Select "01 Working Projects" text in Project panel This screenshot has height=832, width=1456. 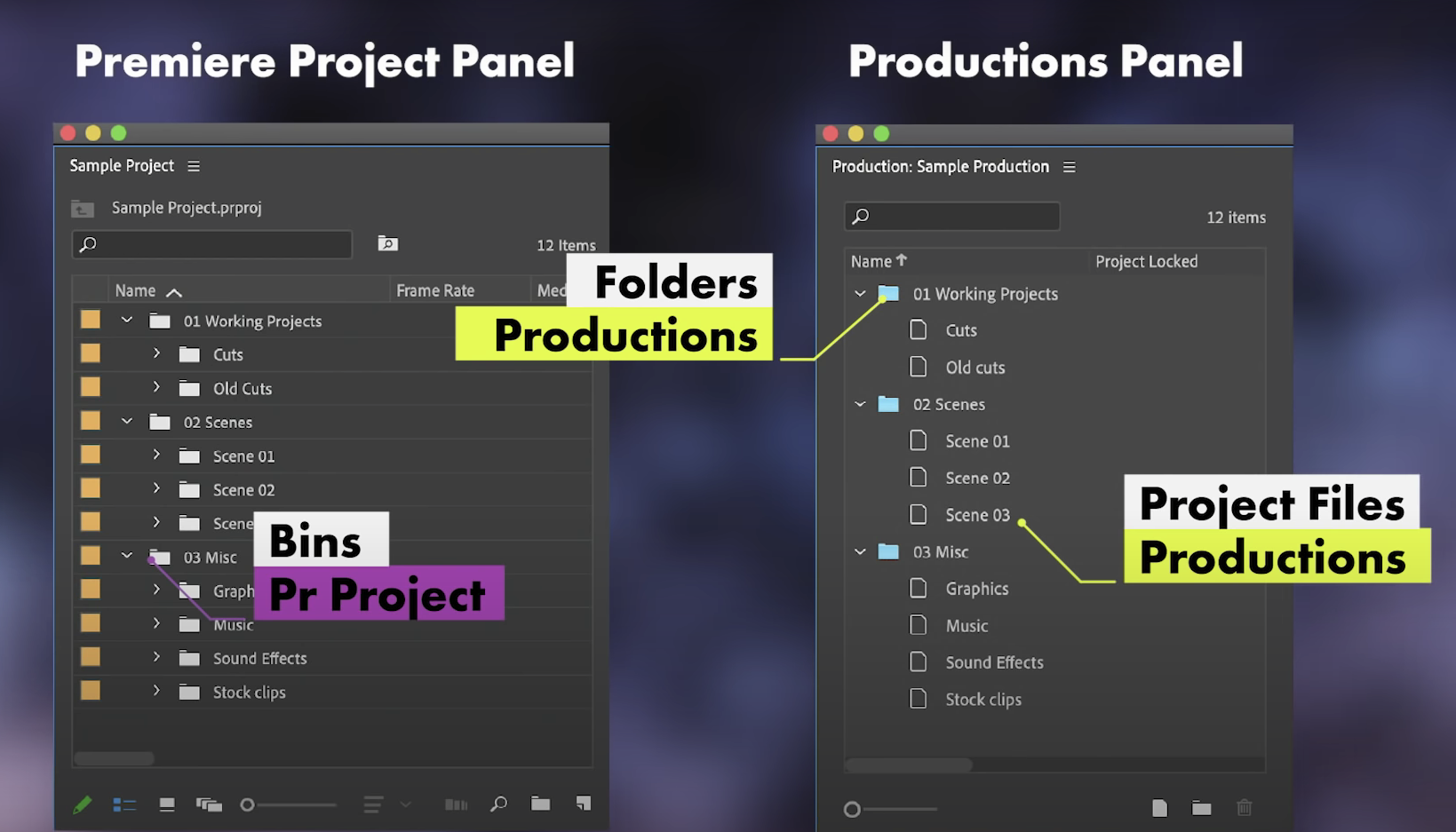(x=252, y=321)
